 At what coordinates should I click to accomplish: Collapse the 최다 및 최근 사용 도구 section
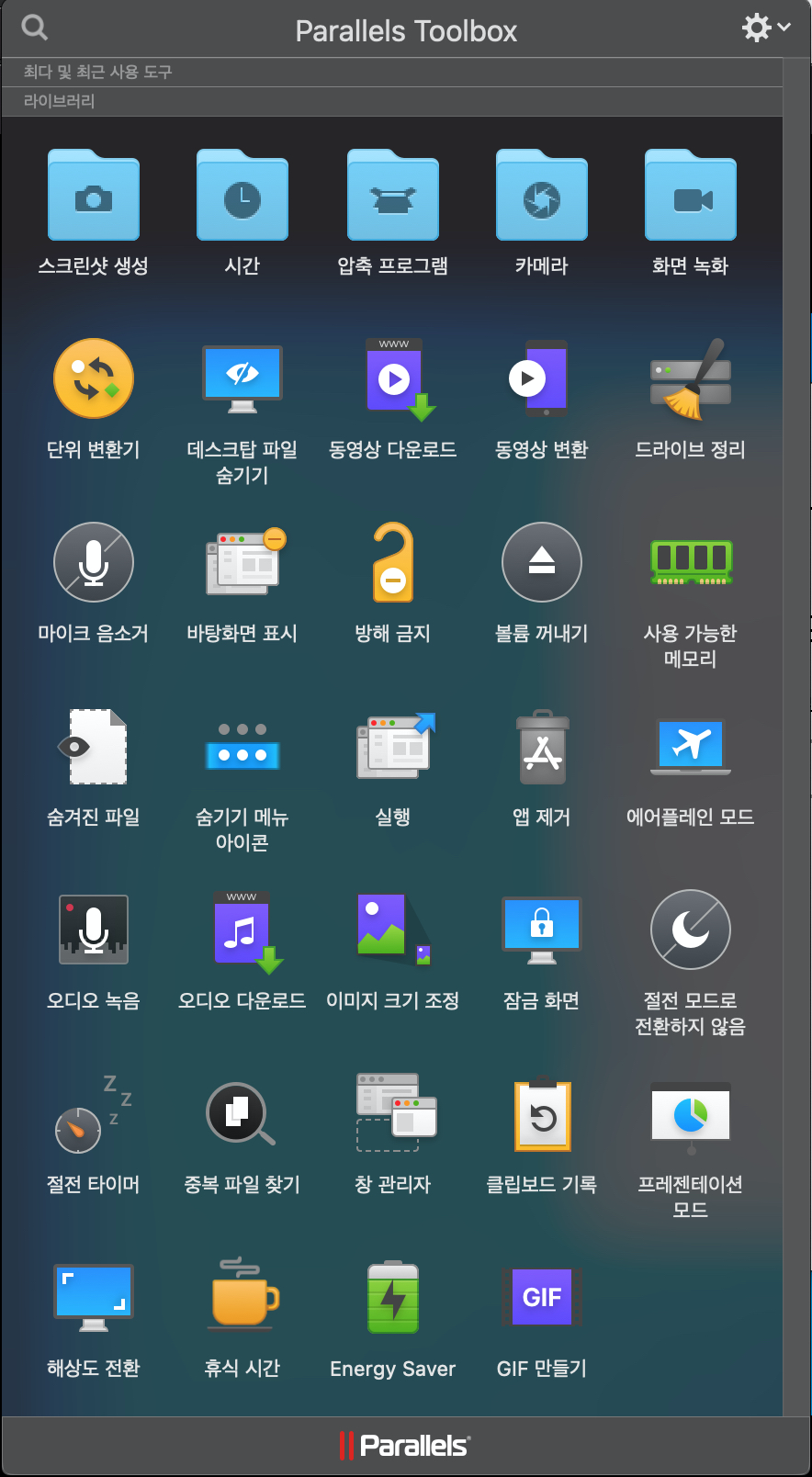392,72
